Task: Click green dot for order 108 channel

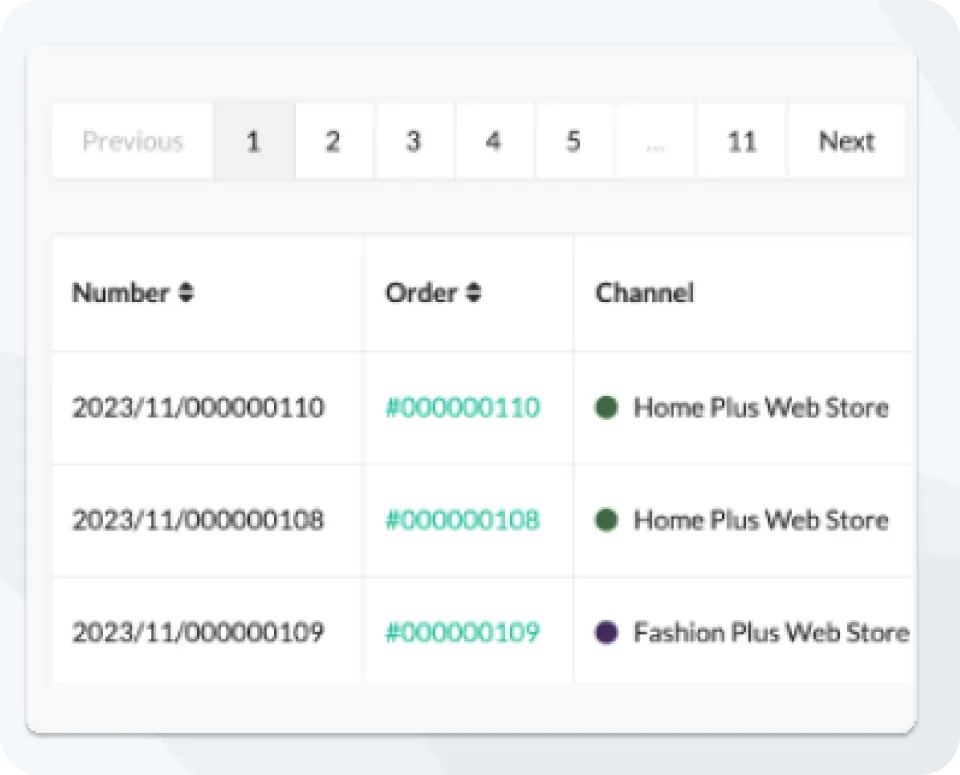Action: [x=606, y=520]
